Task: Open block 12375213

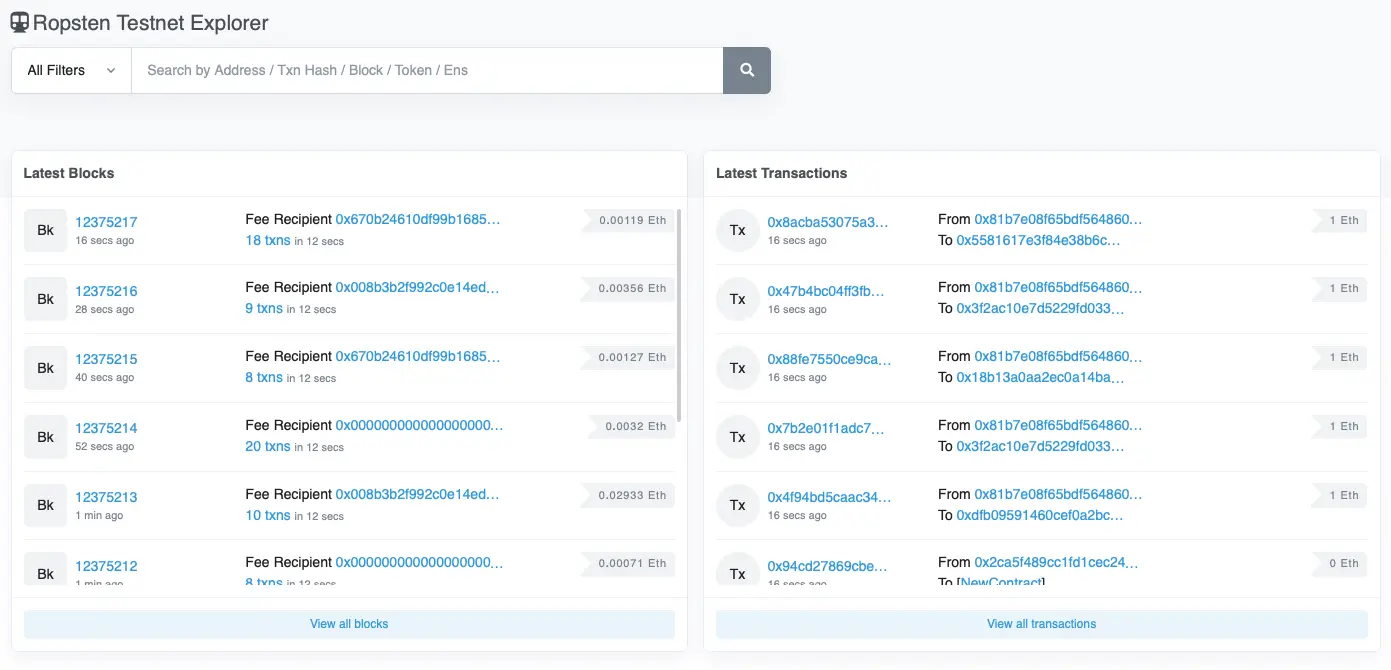Action: pos(106,497)
